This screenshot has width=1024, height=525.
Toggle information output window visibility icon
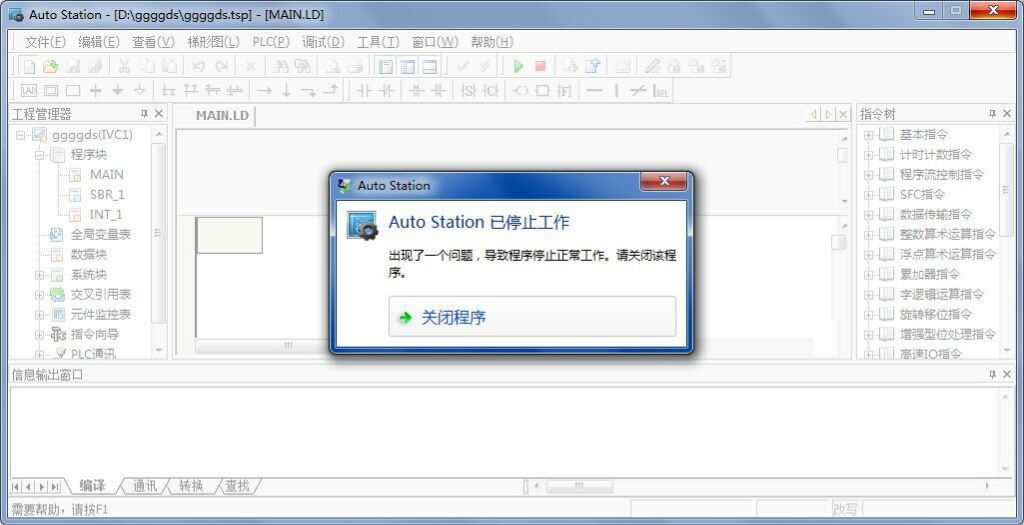(429, 66)
